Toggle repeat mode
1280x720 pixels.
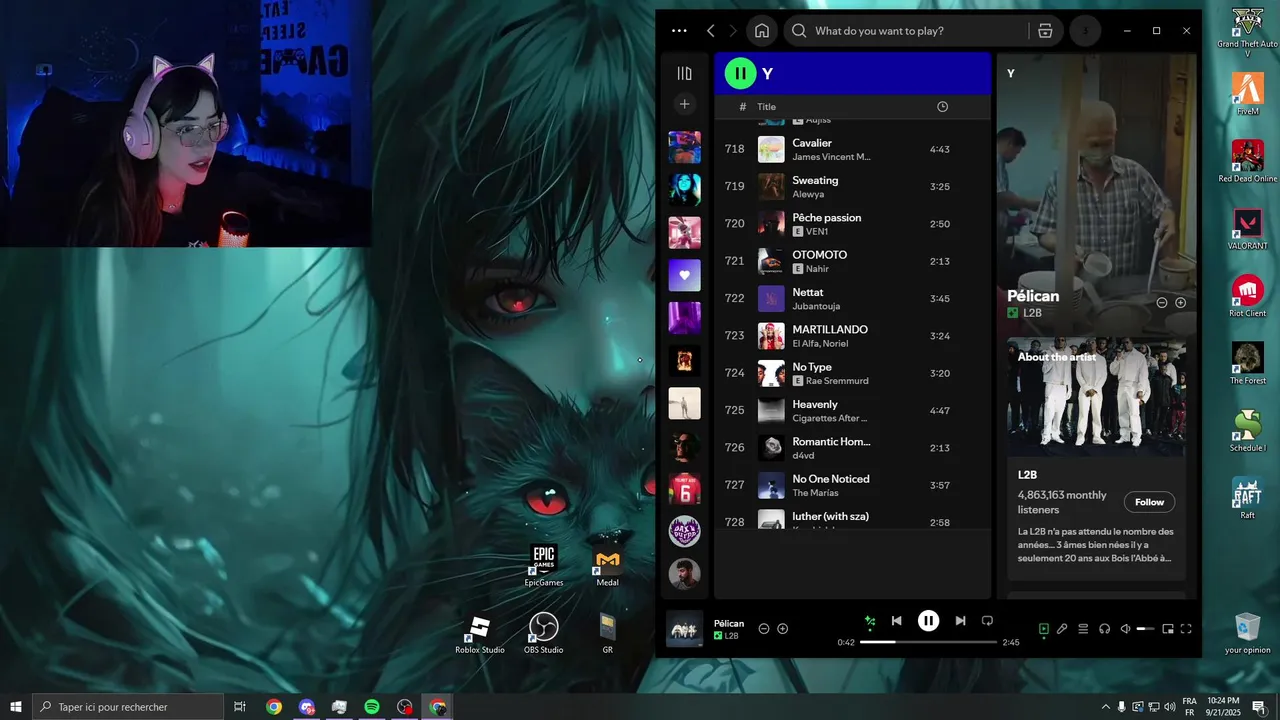(x=987, y=621)
